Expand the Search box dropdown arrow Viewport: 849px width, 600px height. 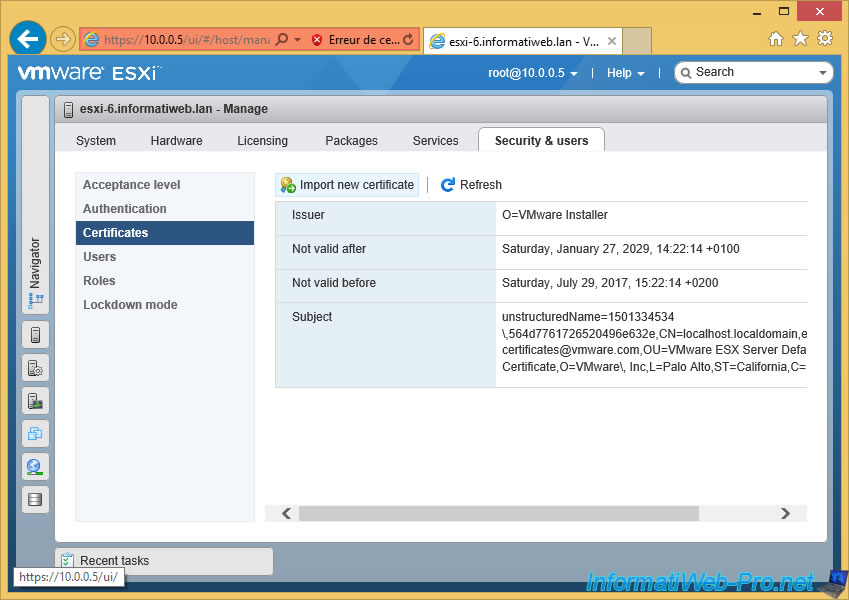[823, 73]
